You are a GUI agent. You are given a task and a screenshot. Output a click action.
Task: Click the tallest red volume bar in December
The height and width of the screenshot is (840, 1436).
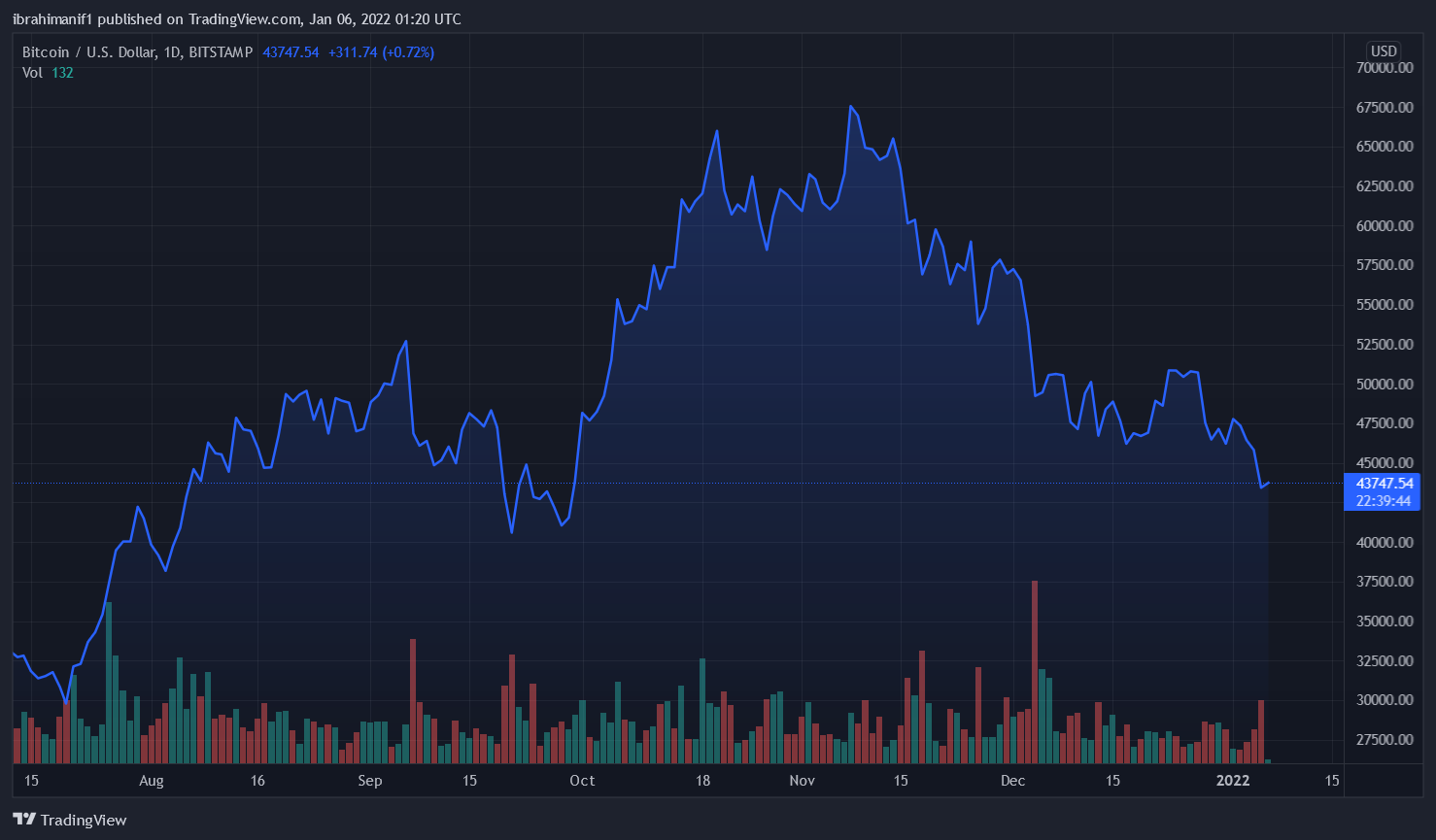pyautogui.click(x=1035, y=670)
